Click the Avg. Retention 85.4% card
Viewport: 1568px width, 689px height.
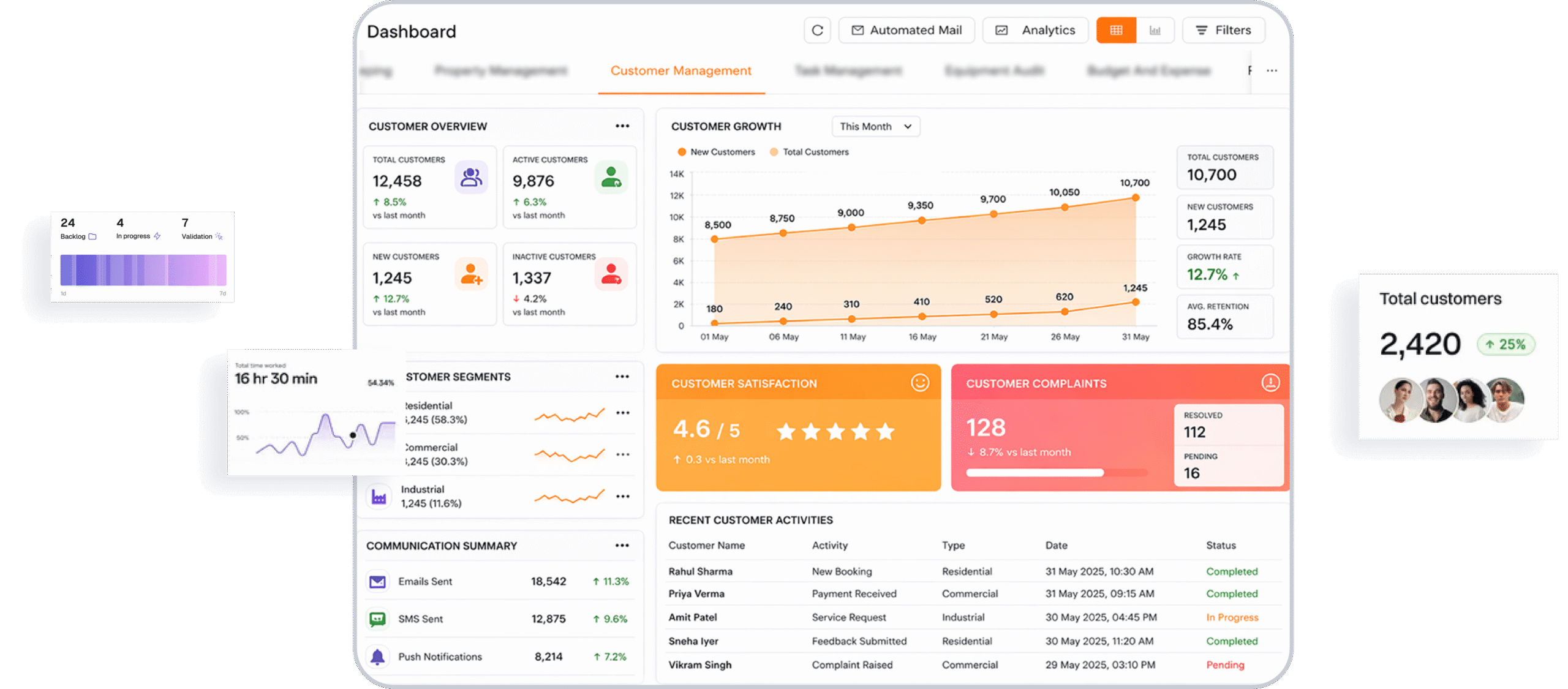(x=1224, y=317)
